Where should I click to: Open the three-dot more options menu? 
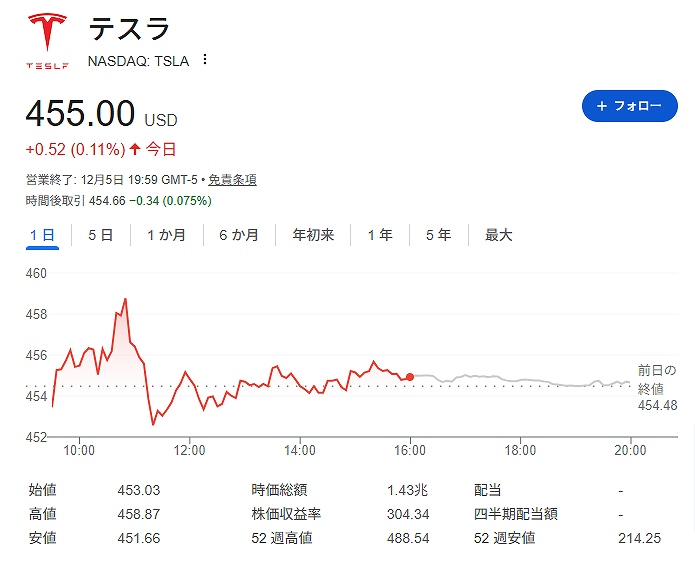[x=205, y=60]
